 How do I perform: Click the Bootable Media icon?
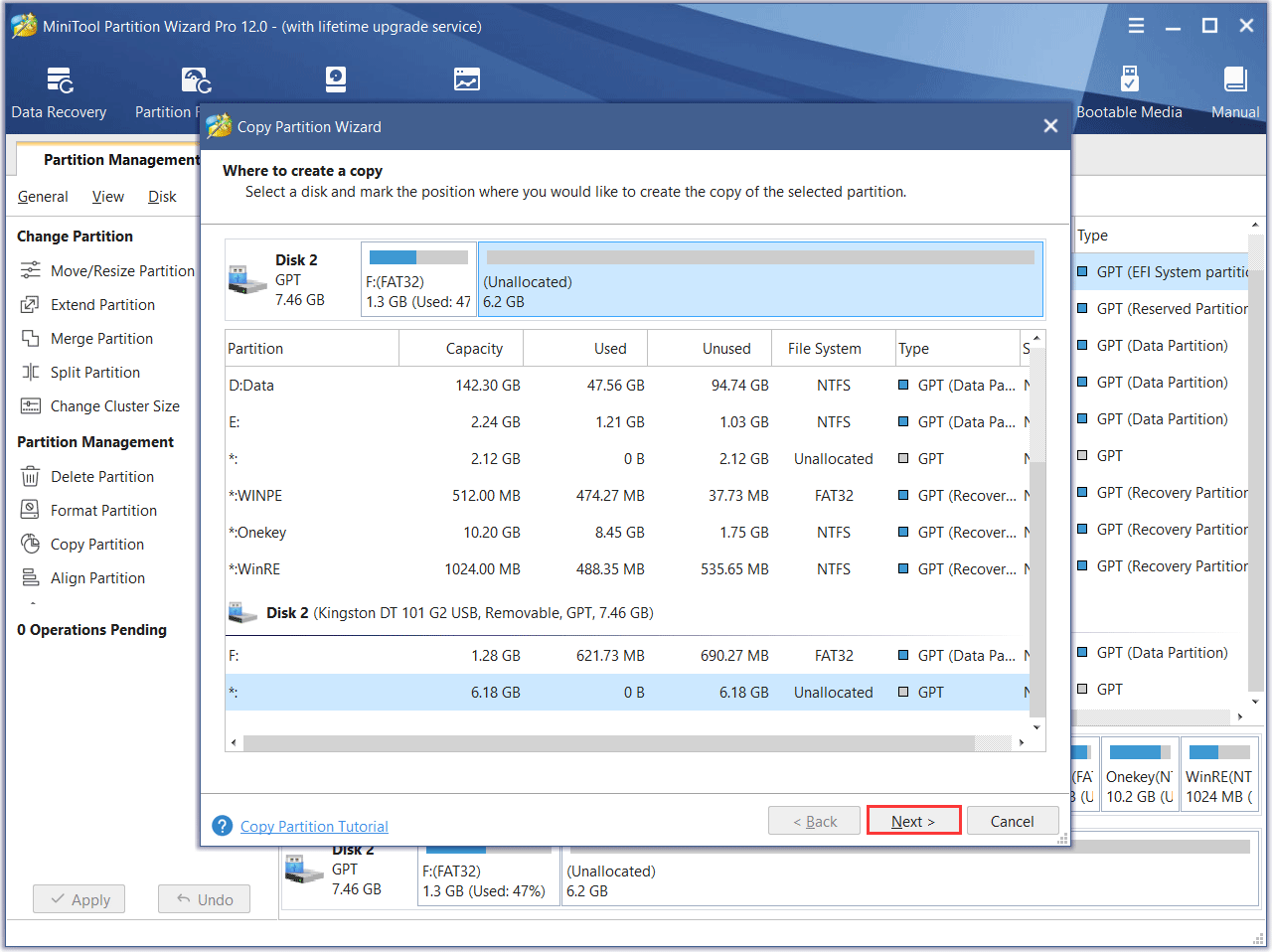[x=1129, y=92]
